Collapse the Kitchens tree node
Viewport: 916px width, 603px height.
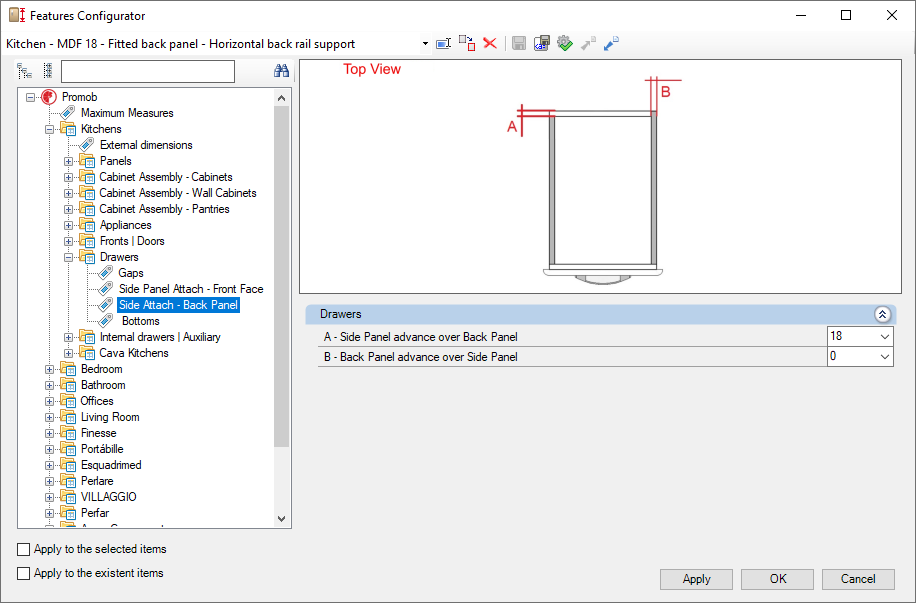point(50,129)
